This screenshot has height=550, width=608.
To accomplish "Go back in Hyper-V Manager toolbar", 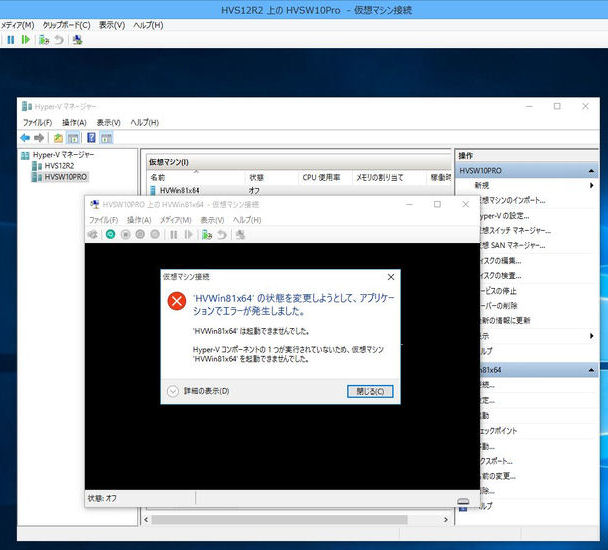I will click(x=25, y=138).
